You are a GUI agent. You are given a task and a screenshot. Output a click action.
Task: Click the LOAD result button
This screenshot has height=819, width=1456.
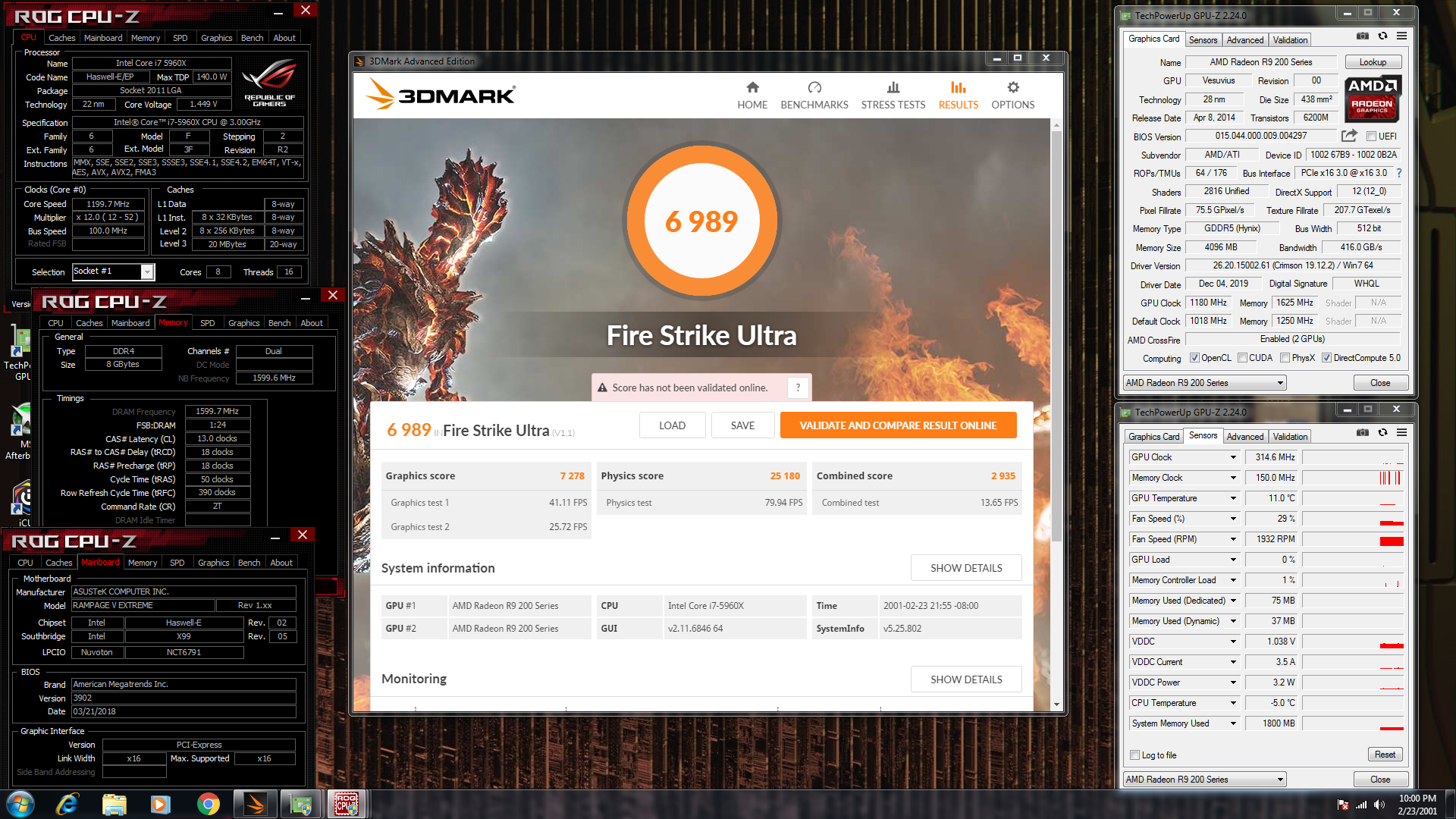[x=672, y=425]
